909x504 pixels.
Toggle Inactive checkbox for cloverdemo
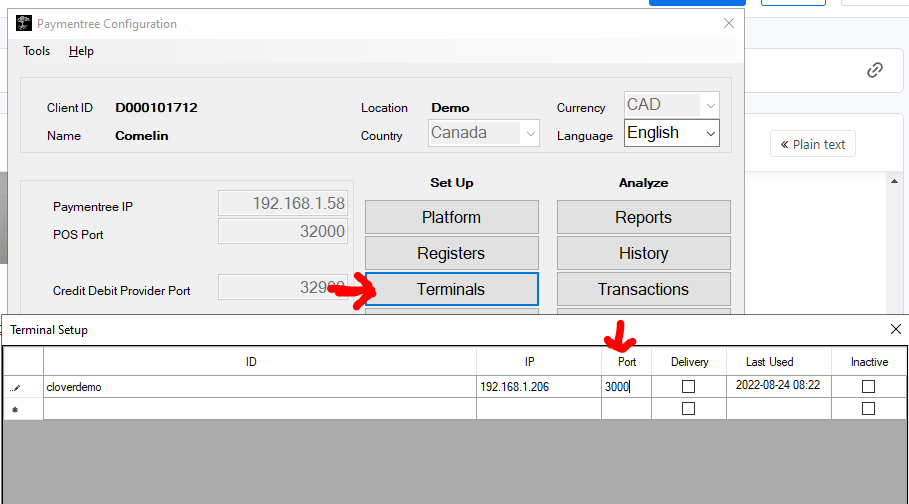(x=868, y=386)
